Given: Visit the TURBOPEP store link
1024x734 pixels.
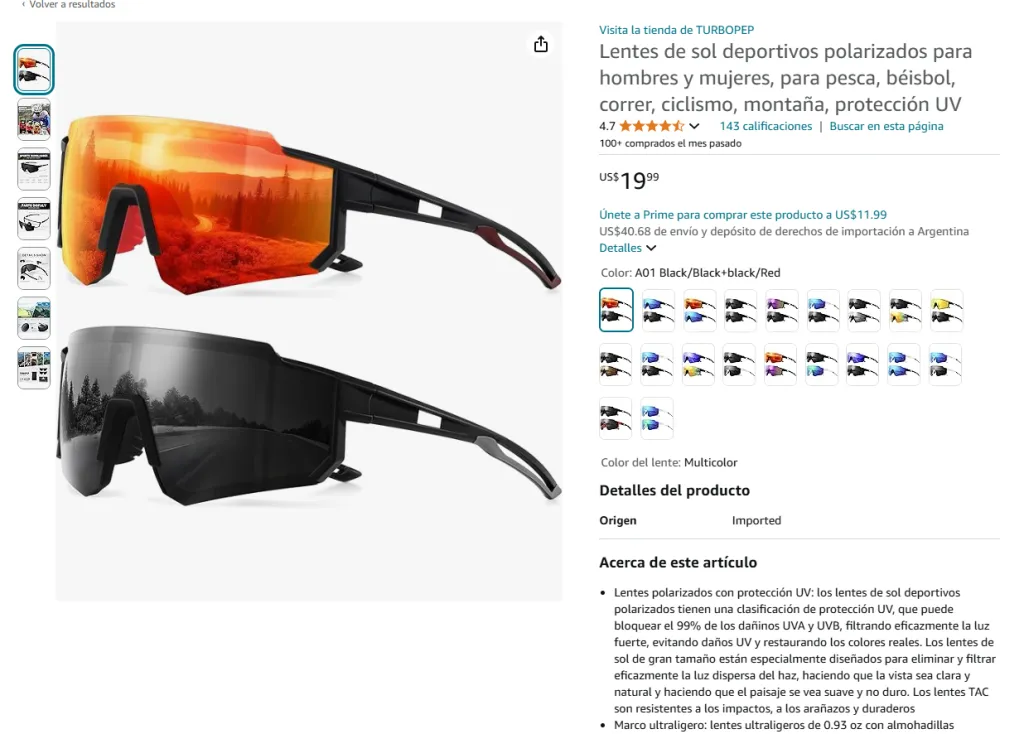Looking at the screenshot, I should pos(677,30).
